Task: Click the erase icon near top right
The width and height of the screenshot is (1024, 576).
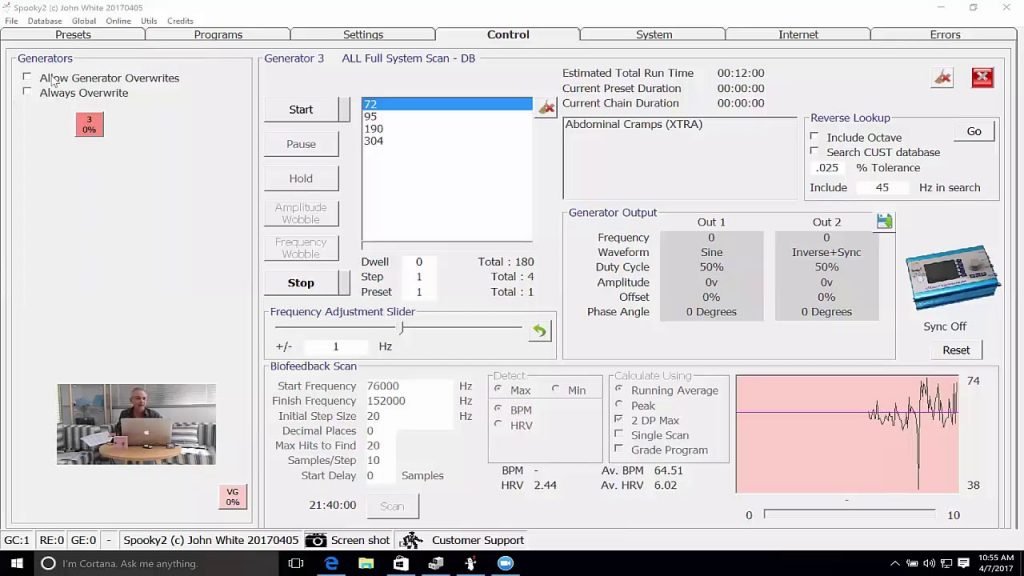Action: [942, 78]
